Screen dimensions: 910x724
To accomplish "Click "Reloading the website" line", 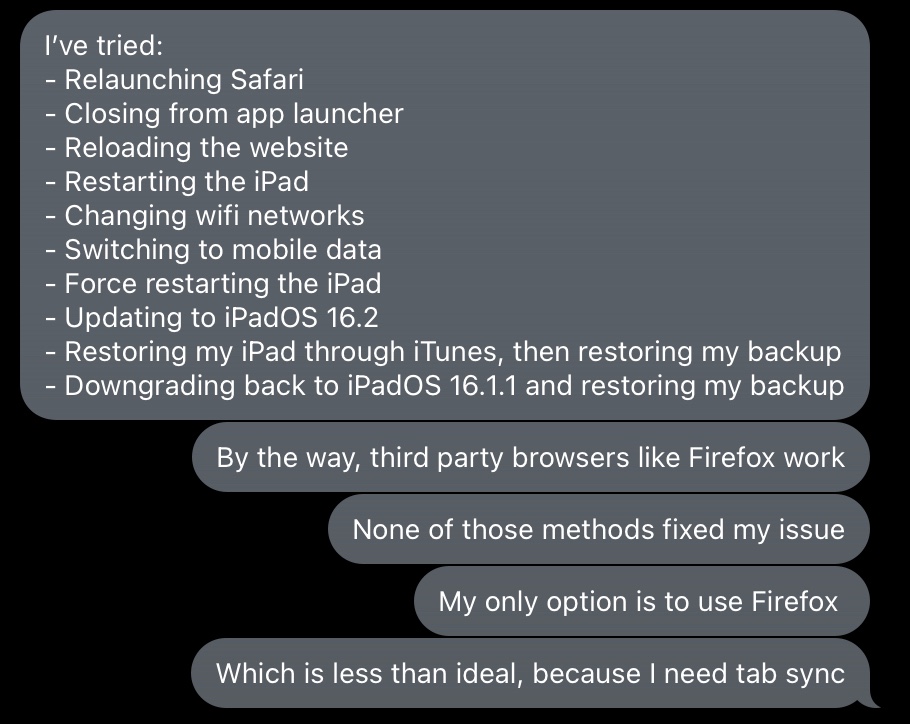I will (x=196, y=147).
